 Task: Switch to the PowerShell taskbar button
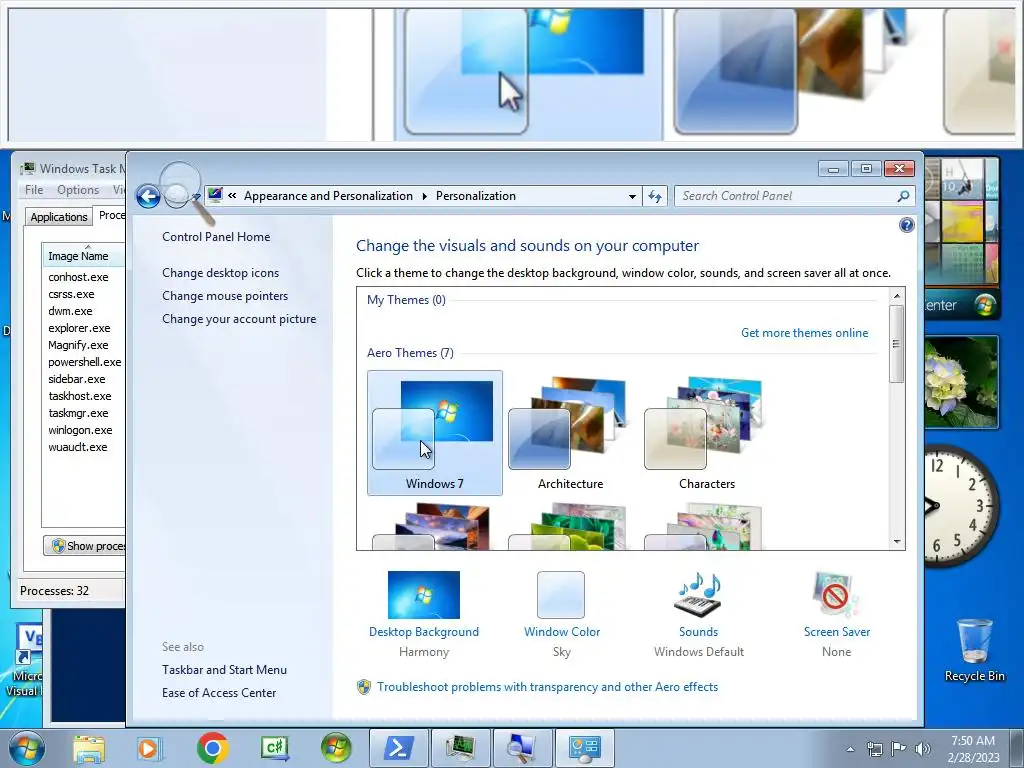[x=399, y=748]
